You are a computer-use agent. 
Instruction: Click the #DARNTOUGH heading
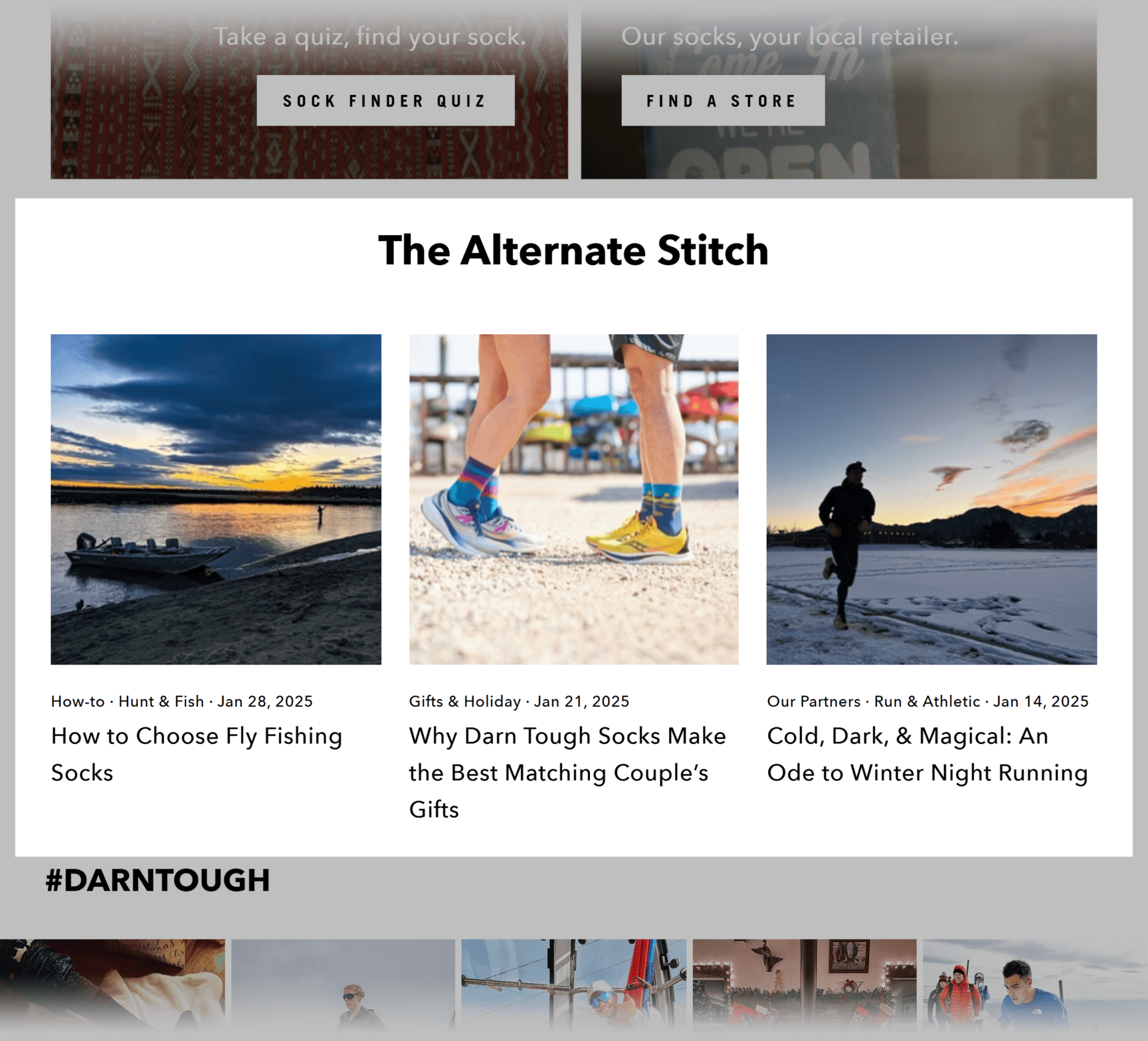(x=158, y=881)
